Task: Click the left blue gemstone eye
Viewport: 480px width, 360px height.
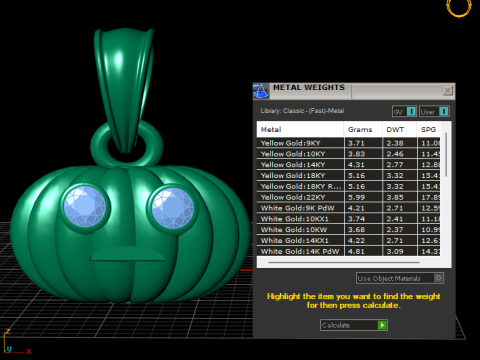Action: tap(85, 207)
